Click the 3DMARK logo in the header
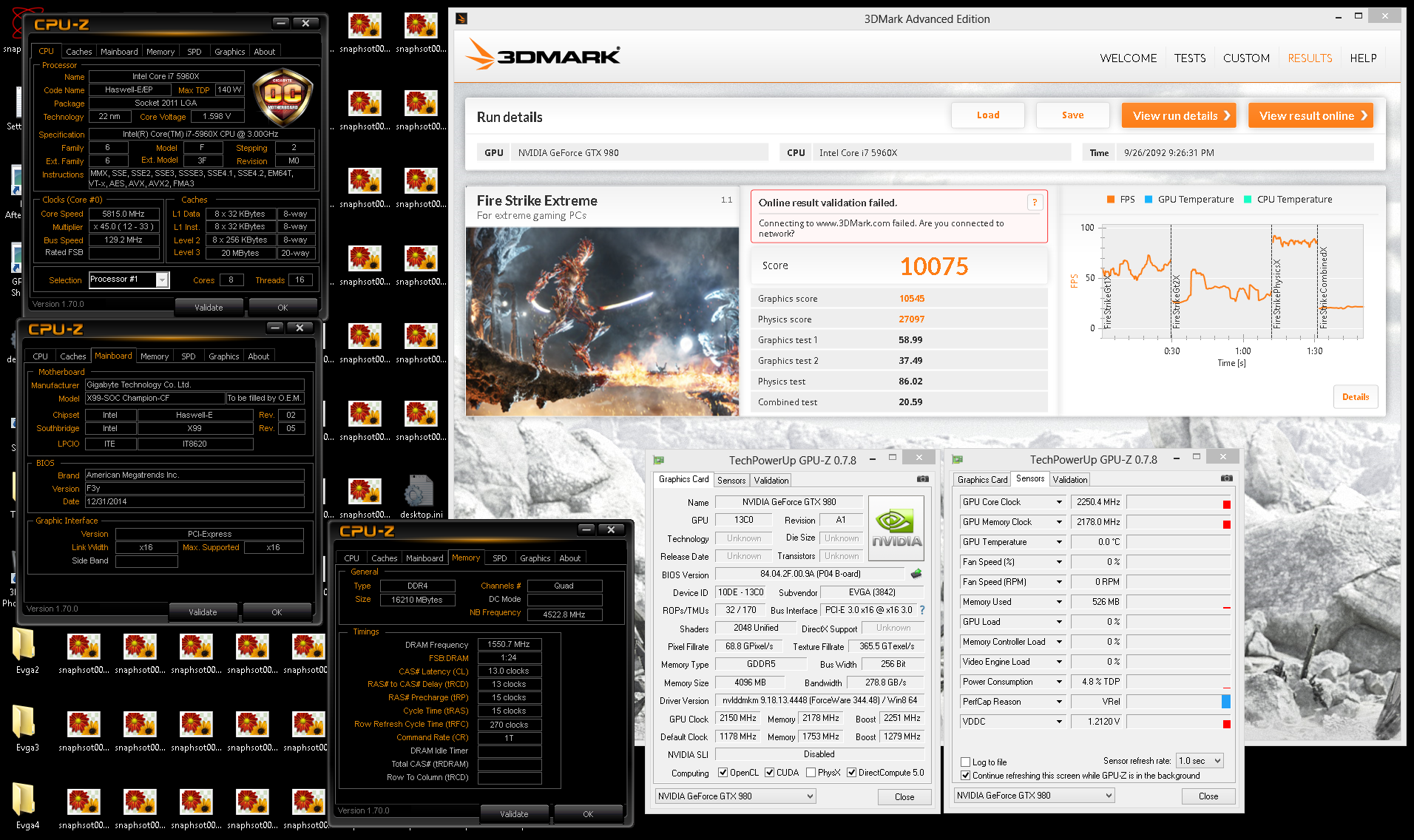Screen dimensions: 1414x840 pyautogui.click(x=543, y=55)
